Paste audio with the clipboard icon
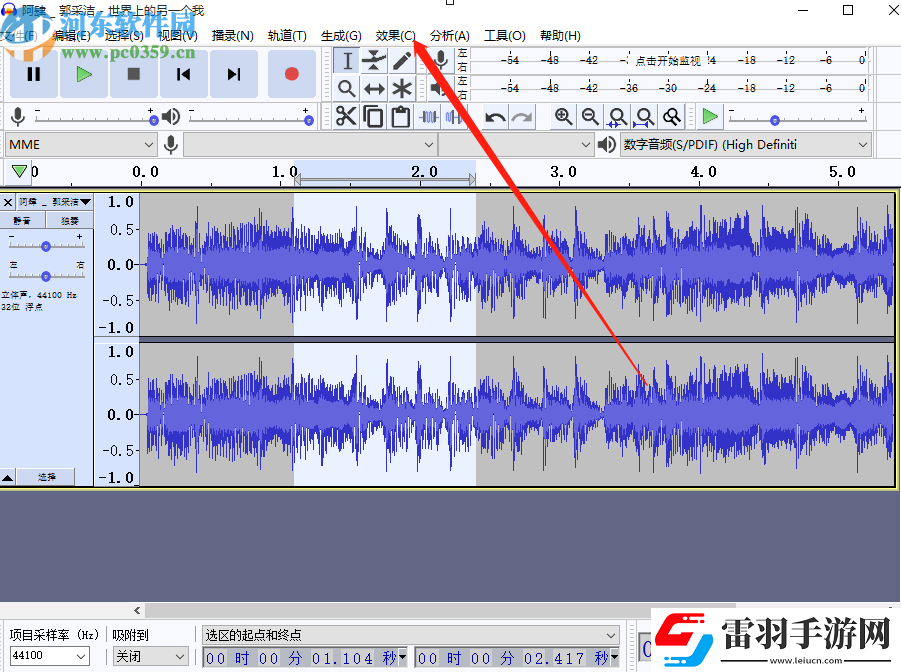The image size is (901, 672). pyautogui.click(x=401, y=117)
